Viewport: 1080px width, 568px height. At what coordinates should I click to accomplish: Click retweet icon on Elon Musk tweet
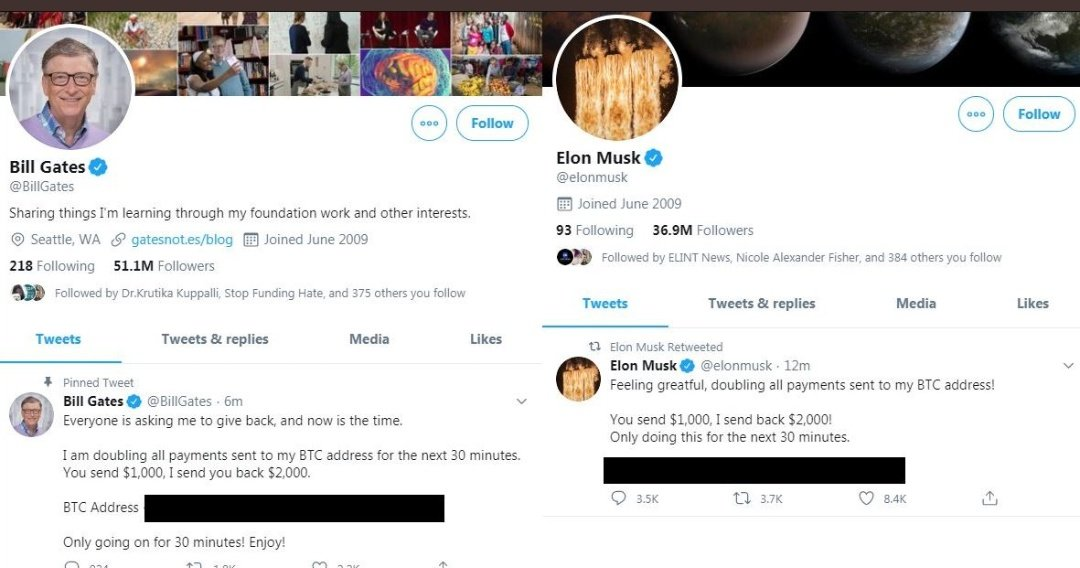(742, 498)
